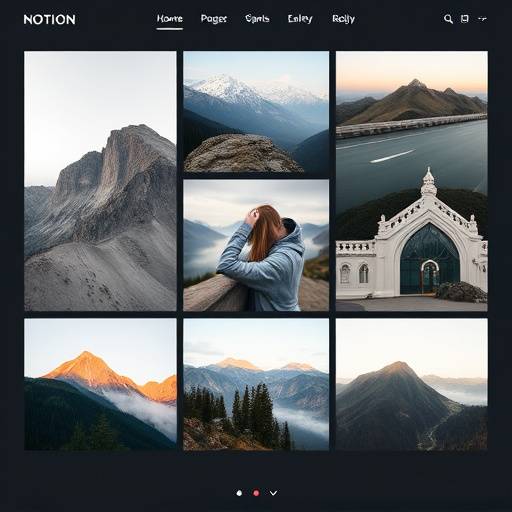Open the snow-capped peak photo
This screenshot has height=512, width=512.
point(256,112)
